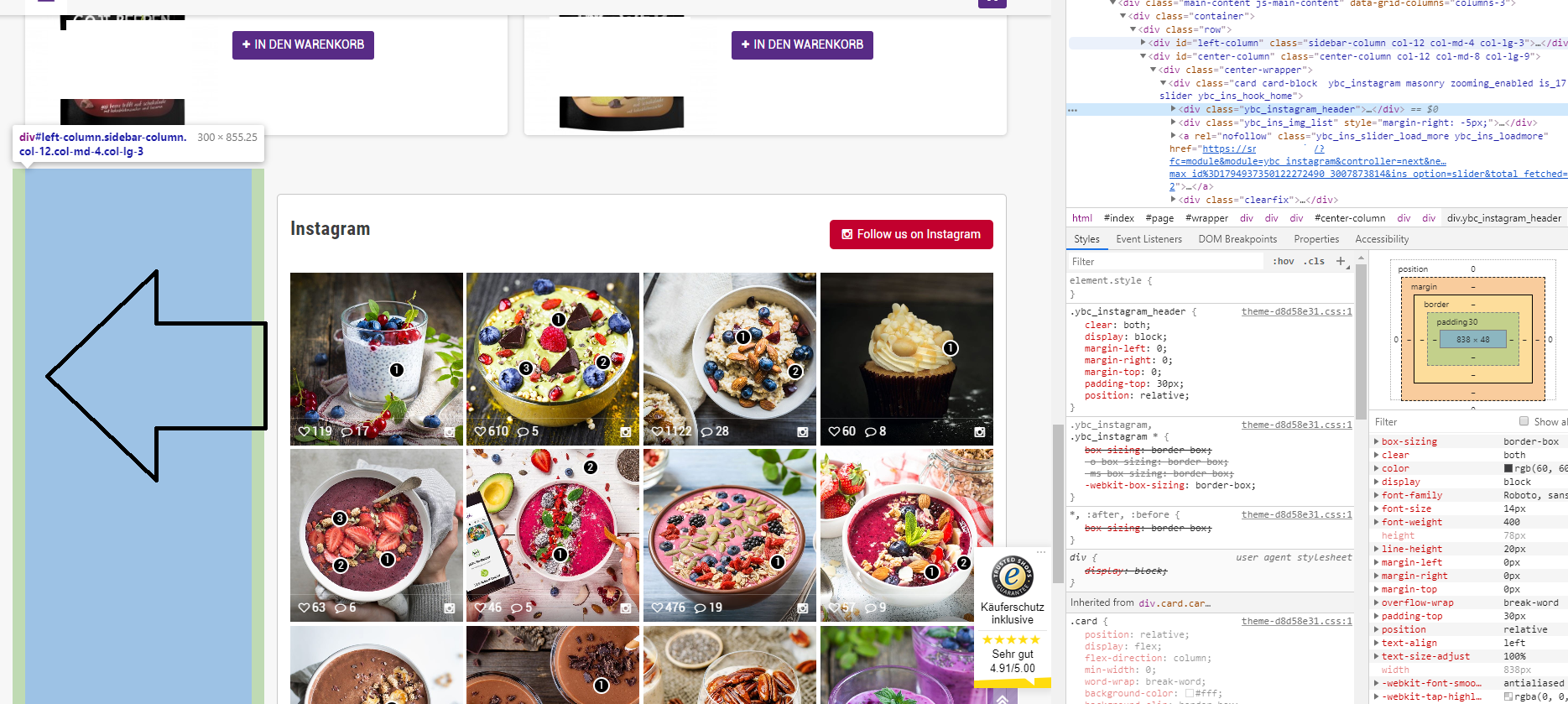Click the comment bubble showing 17 comments
The width and height of the screenshot is (1568, 704).
click(x=346, y=431)
